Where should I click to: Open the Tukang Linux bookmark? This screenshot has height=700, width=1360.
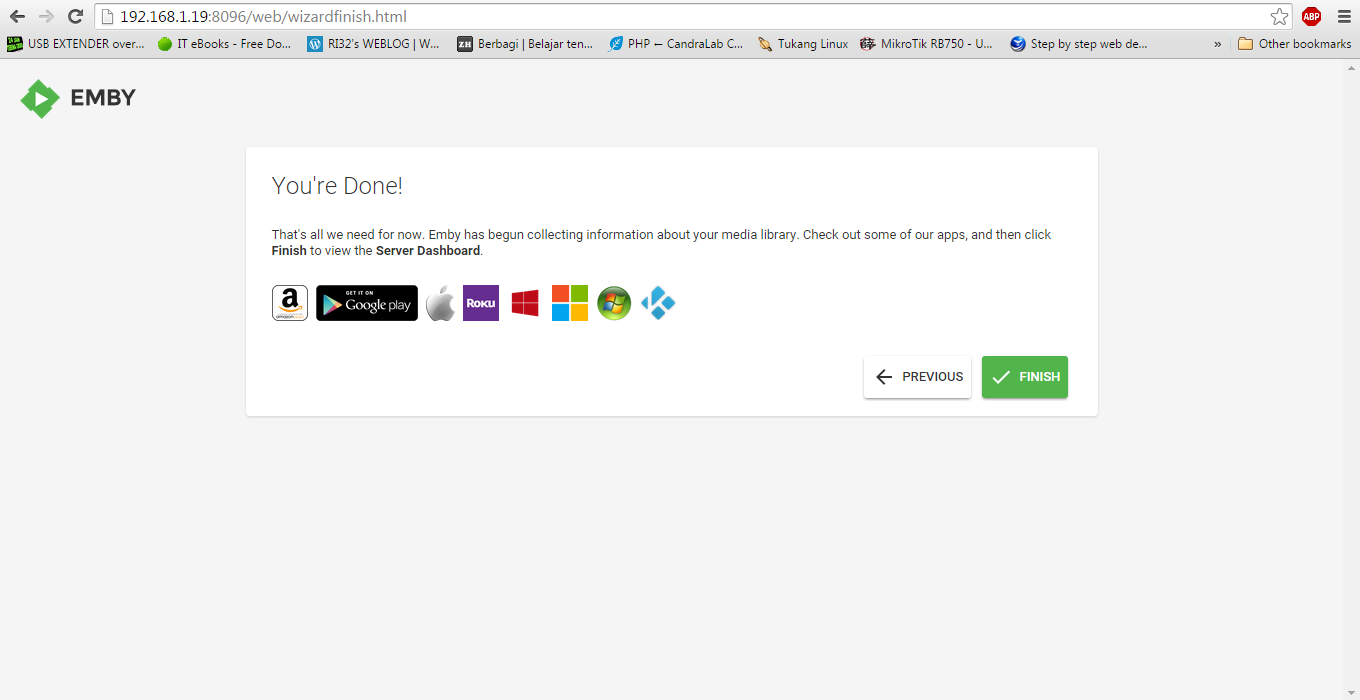tap(803, 44)
